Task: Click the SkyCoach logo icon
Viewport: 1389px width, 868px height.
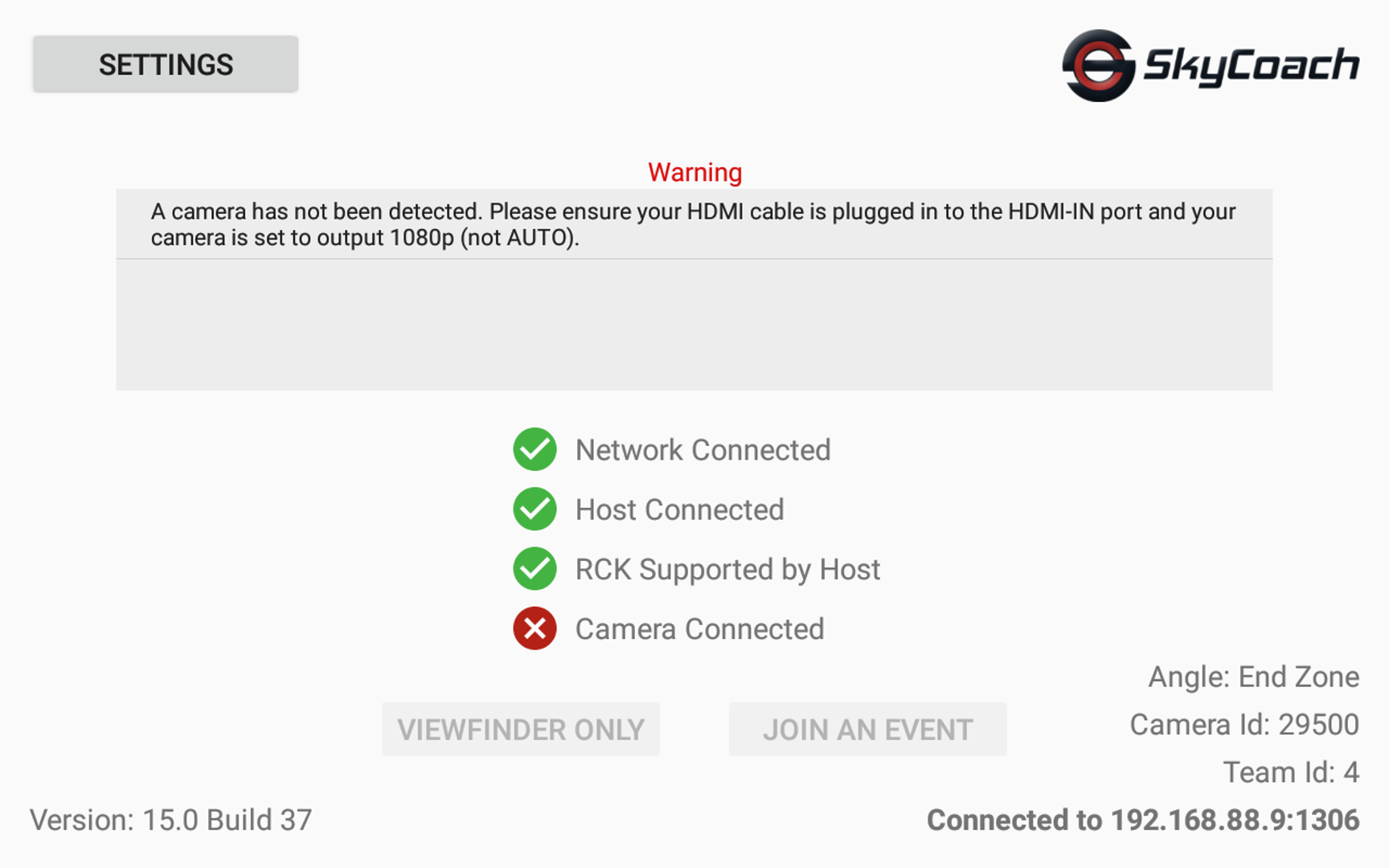Action: click(x=1098, y=65)
